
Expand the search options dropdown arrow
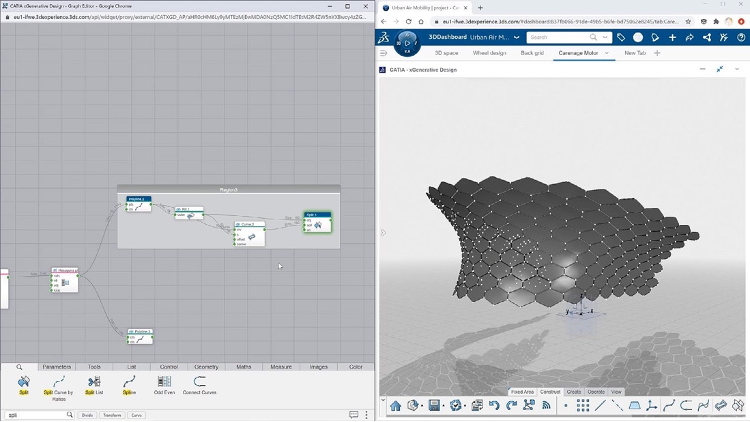[x=605, y=37]
